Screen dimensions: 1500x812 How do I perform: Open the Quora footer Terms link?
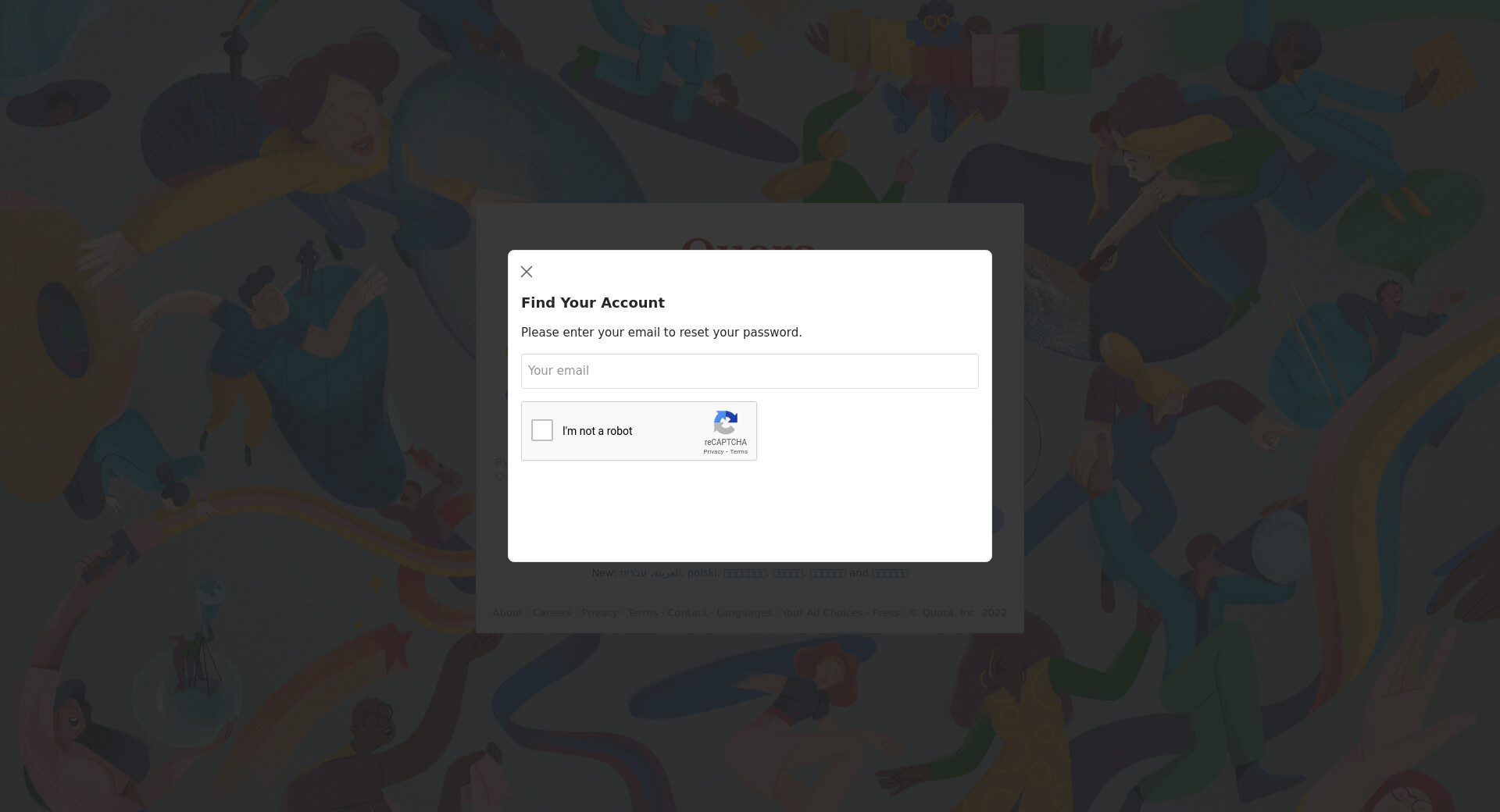pos(642,613)
